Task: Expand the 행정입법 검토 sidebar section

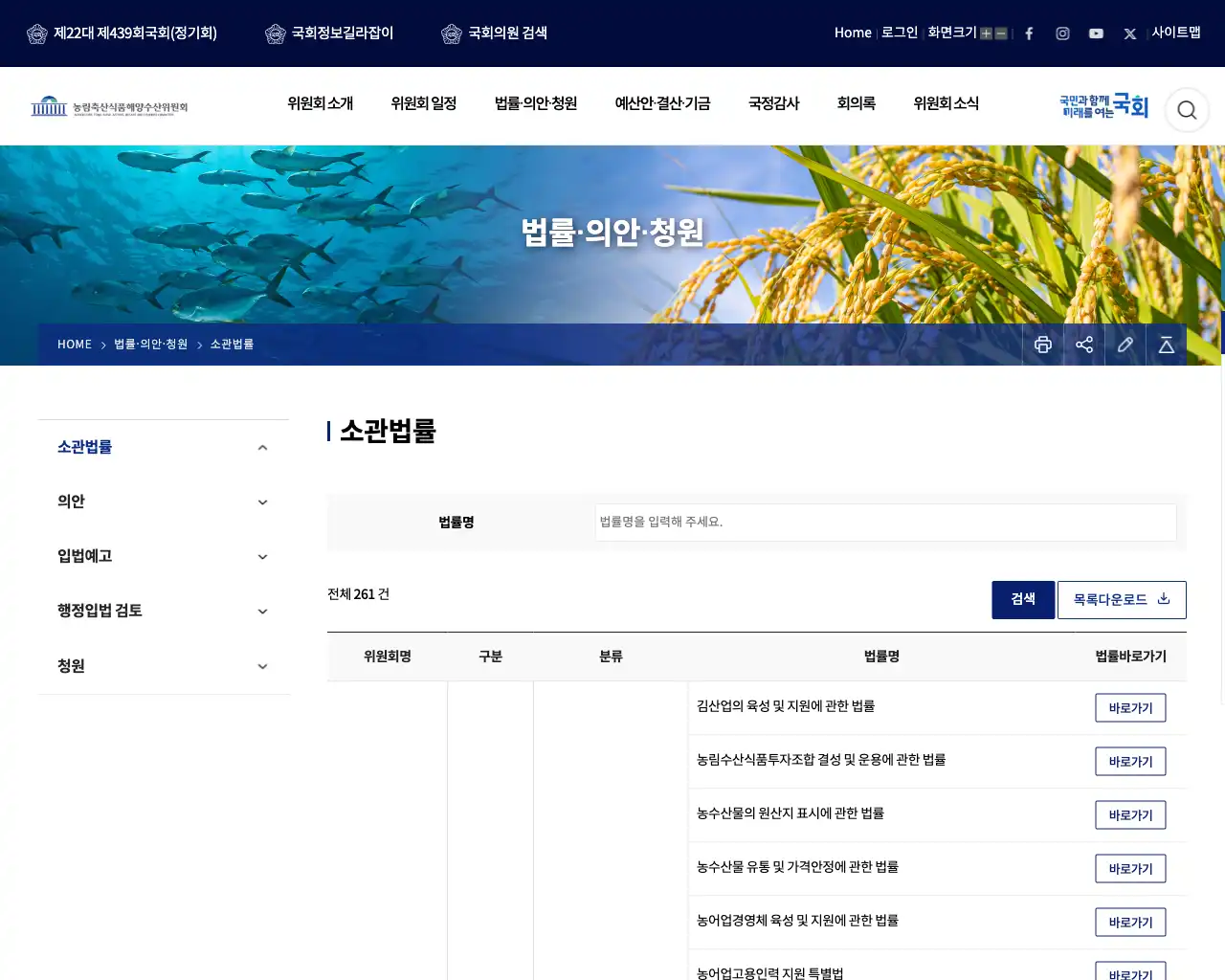Action: [x=164, y=611]
